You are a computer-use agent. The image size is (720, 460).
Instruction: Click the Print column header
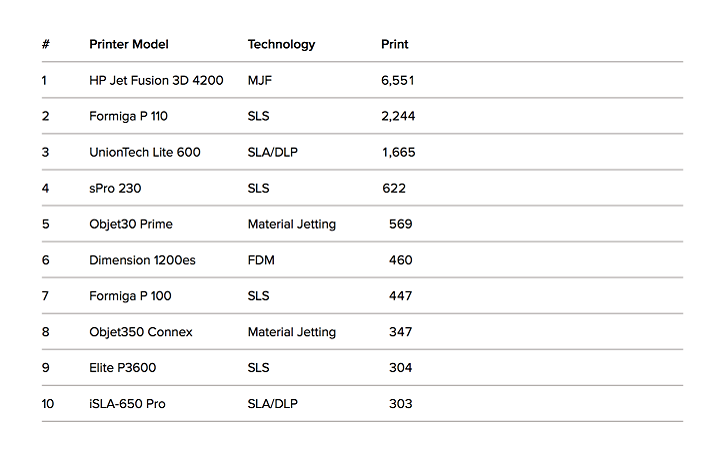pyautogui.click(x=394, y=44)
